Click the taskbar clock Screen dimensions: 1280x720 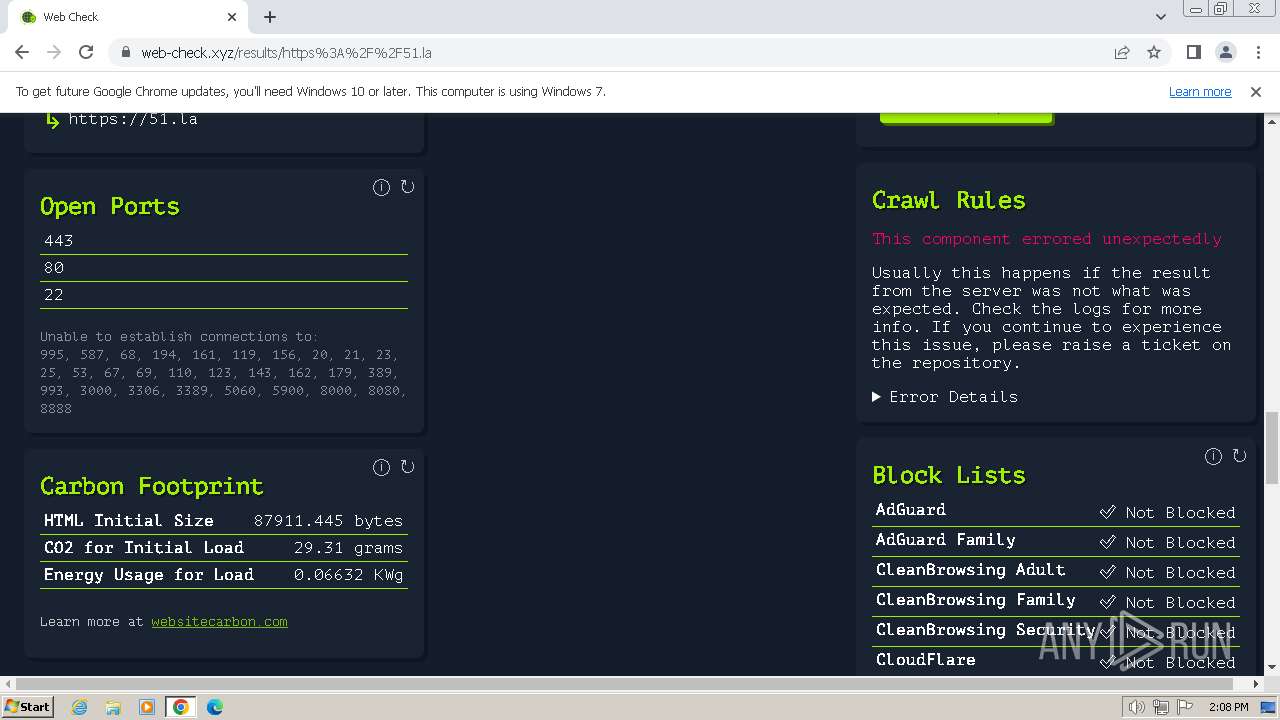click(1228, 707)
